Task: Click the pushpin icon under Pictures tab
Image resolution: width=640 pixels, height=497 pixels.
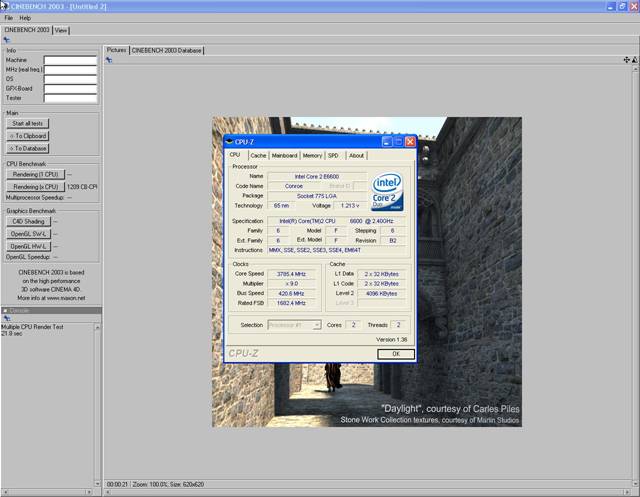Action: click(108, 60)
